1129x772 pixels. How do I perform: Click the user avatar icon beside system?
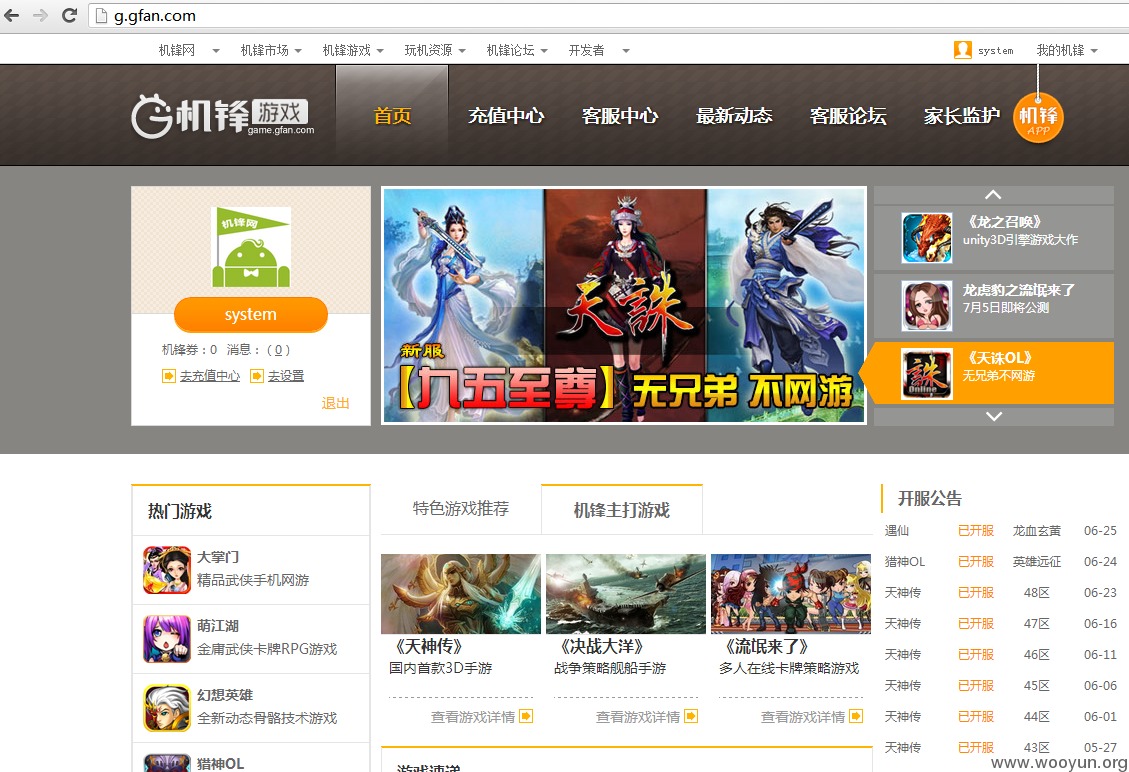click(x=963, y=50)
